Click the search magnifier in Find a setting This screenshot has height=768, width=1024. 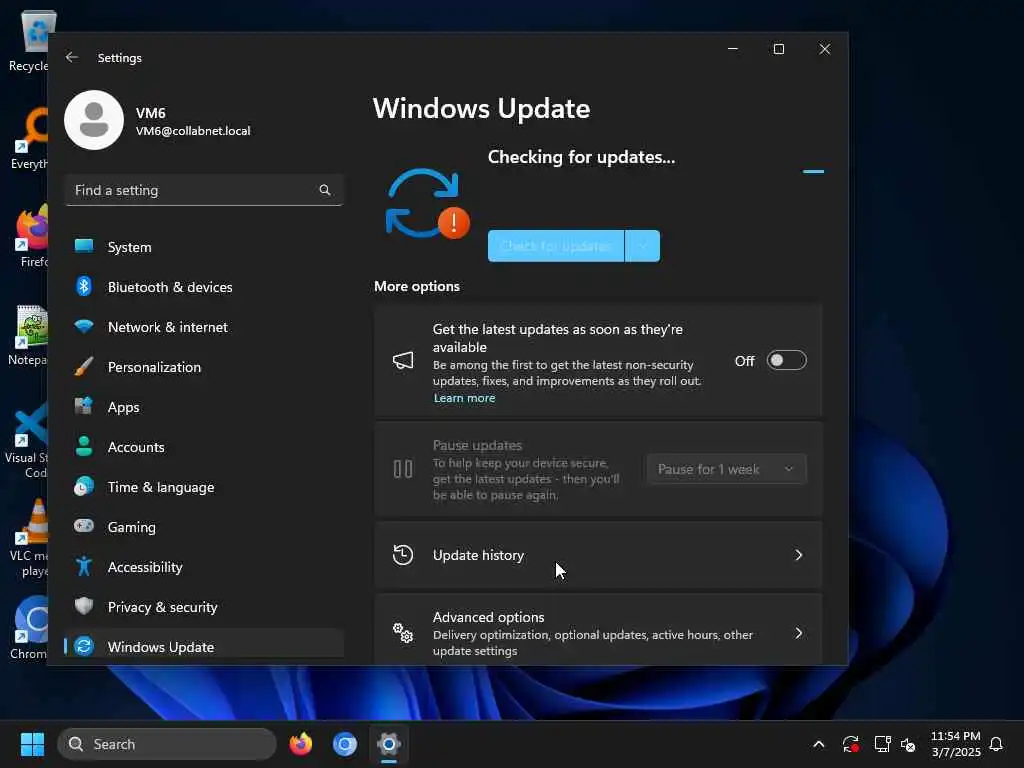click(x=325, y=190)
